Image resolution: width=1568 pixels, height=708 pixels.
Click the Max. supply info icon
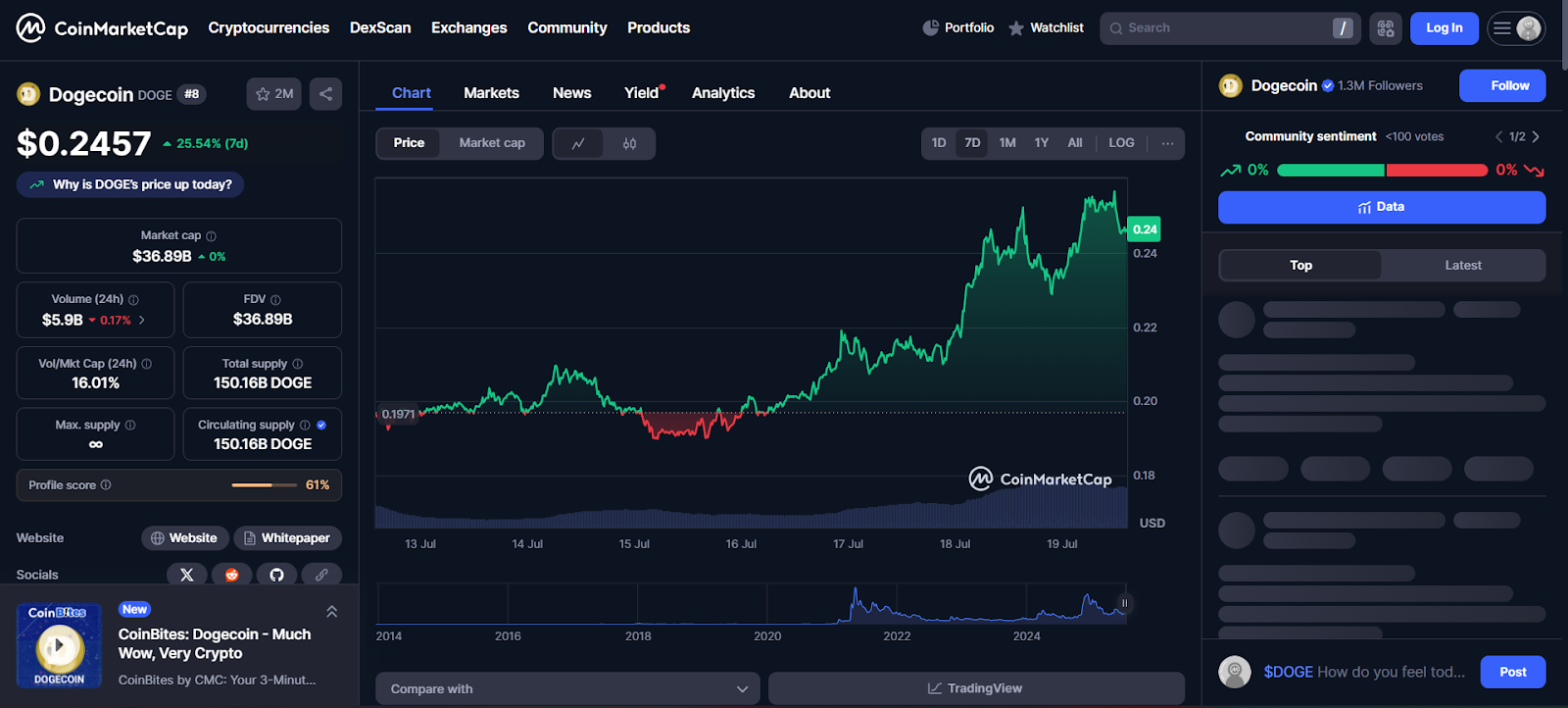[x=130, y=426]
